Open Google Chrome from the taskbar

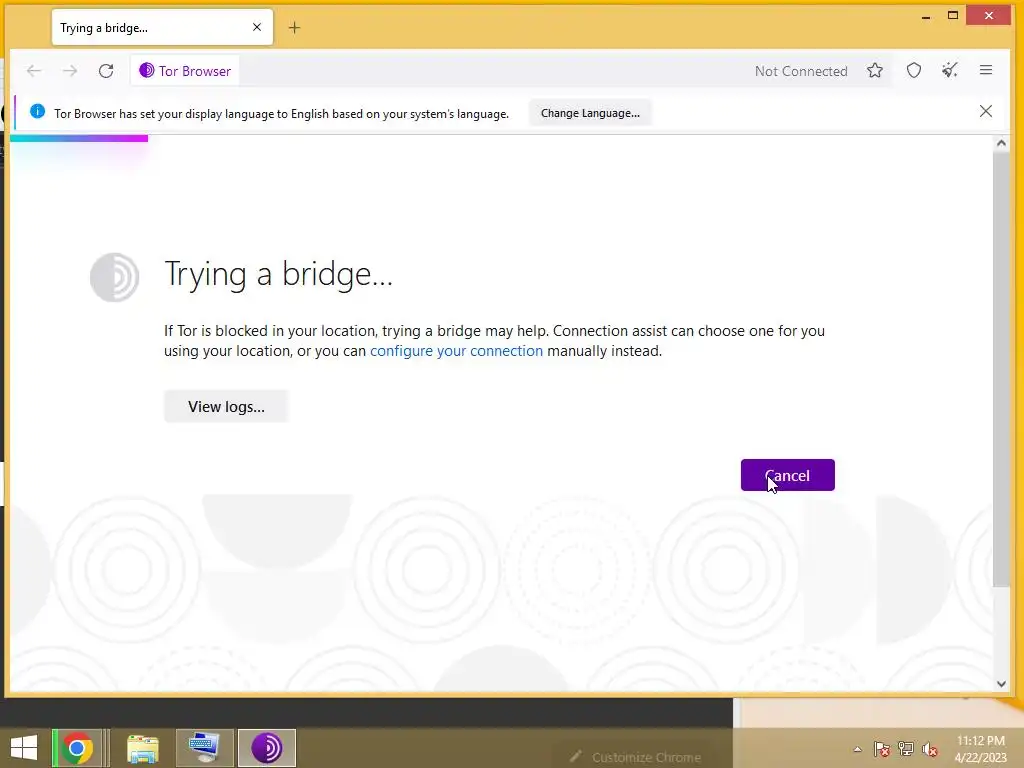(77, 748)
